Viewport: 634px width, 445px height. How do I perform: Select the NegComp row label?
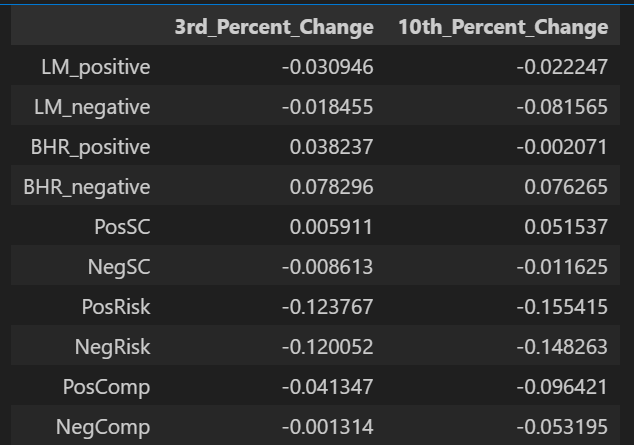(103, 427)
